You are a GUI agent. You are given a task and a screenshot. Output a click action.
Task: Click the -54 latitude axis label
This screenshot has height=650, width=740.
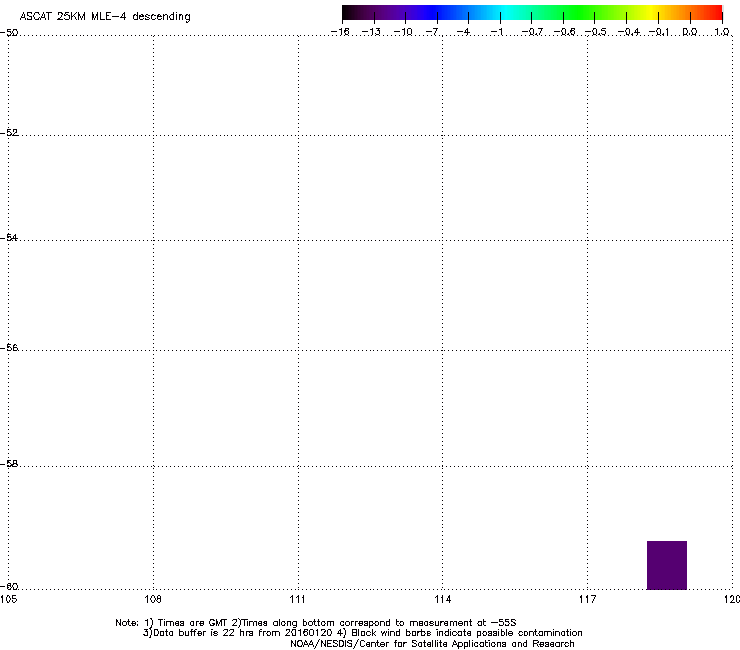coord(9,237)
